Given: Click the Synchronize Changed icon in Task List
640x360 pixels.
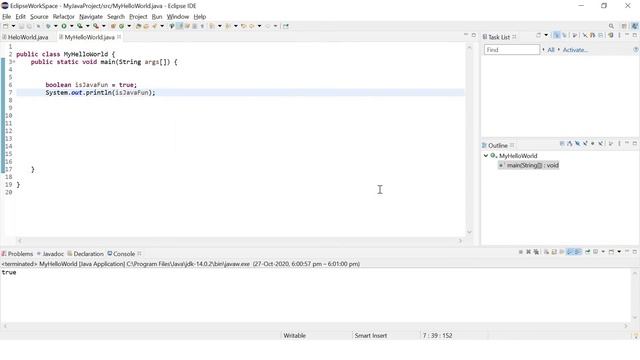Looking at the screenshot, I should [611, 36].
